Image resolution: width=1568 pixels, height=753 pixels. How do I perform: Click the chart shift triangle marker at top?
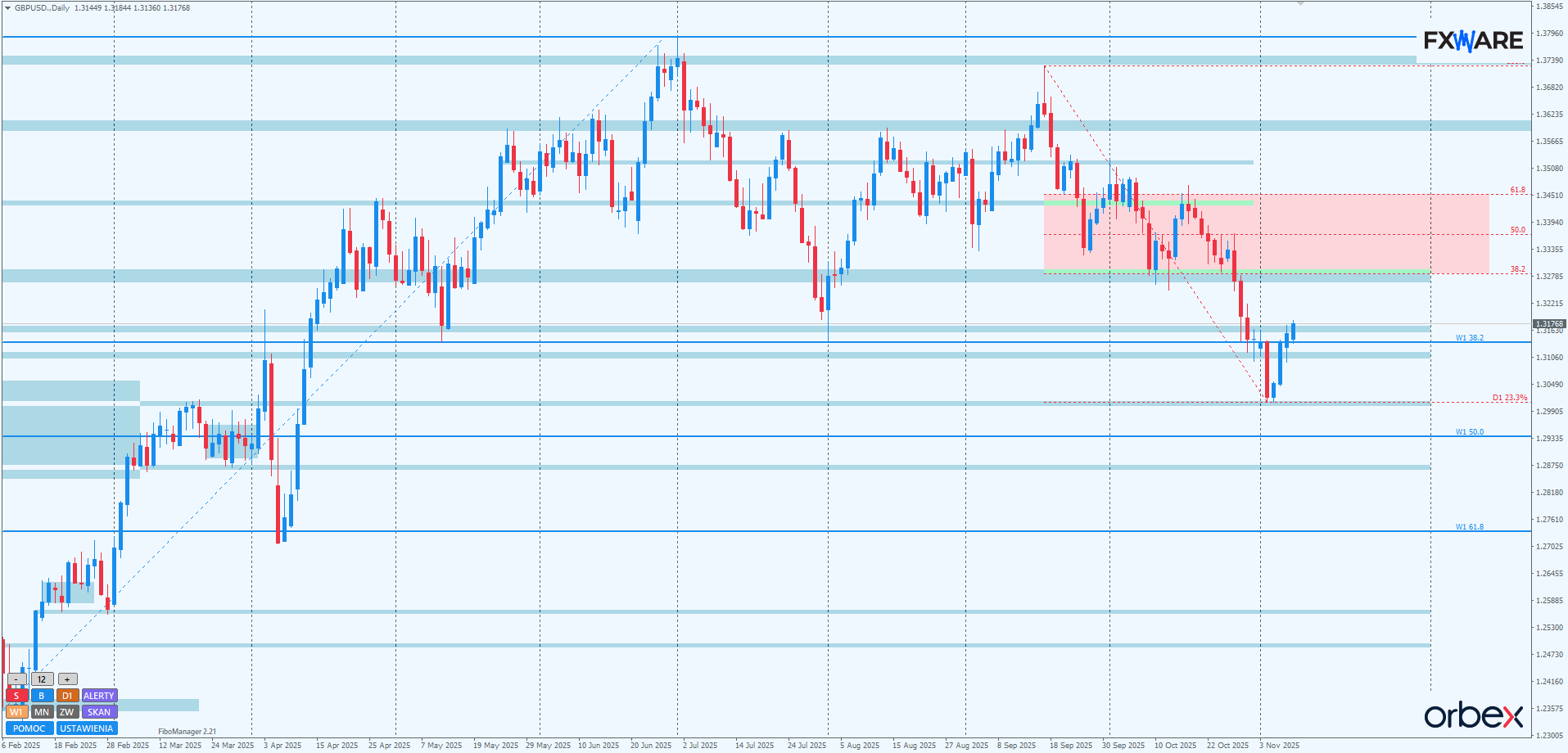pyautogui.click(x=1300, y=4)
